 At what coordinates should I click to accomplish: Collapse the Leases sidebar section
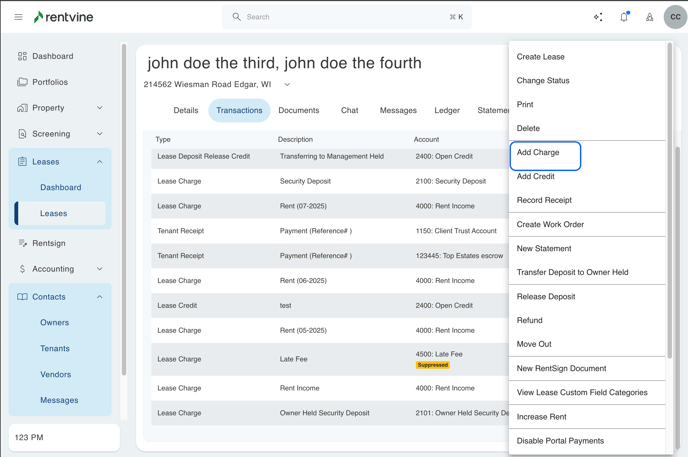pos(99,162)
